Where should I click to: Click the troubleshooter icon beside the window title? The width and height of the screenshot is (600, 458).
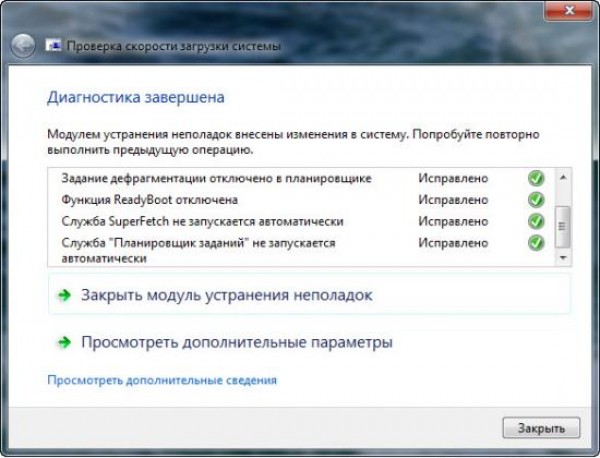coord(53,45)
